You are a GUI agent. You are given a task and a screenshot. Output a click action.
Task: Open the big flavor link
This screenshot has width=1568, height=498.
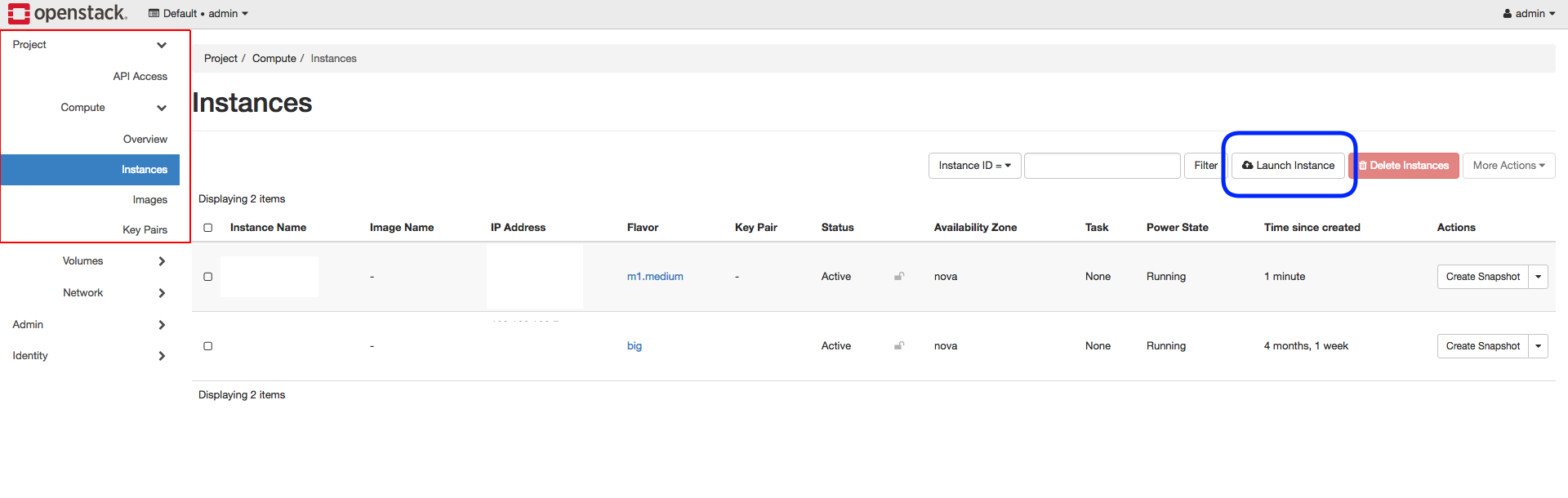point(635,346)
